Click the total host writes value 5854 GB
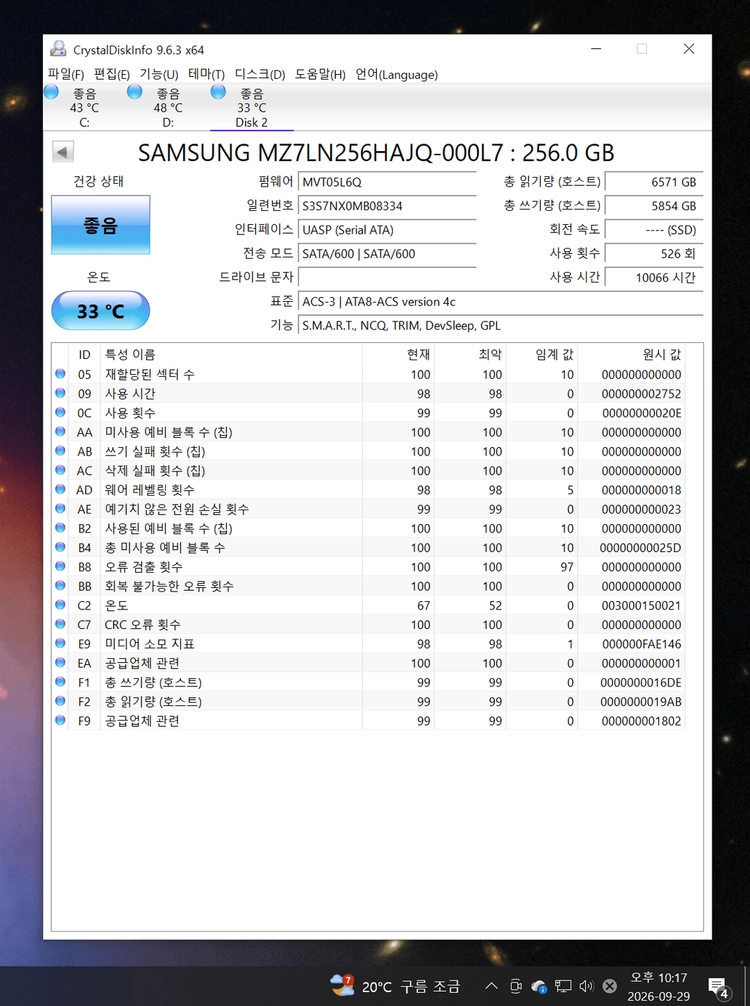 point(654,206)
